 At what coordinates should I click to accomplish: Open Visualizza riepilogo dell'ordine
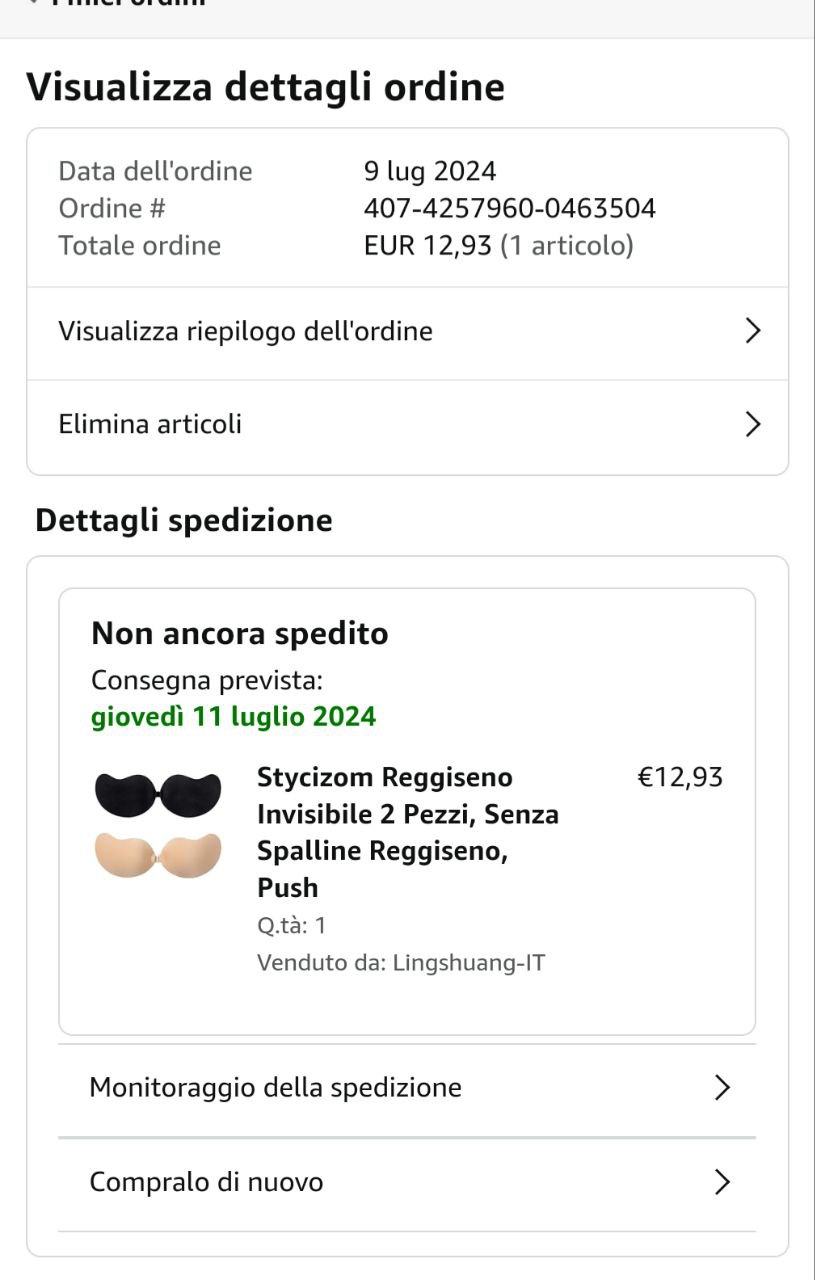(245, 331)
